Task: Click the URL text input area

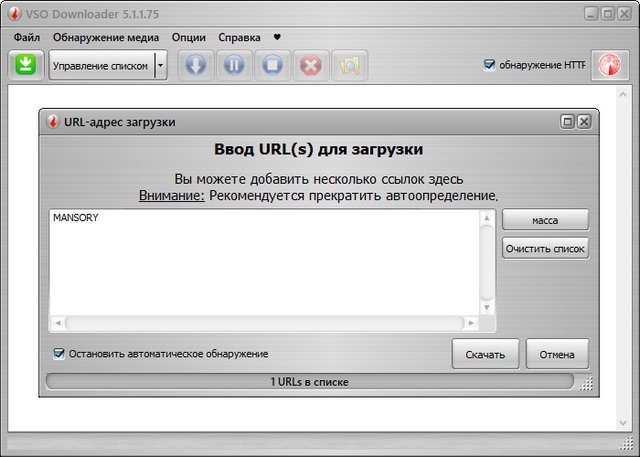Action: coord(264,263)
